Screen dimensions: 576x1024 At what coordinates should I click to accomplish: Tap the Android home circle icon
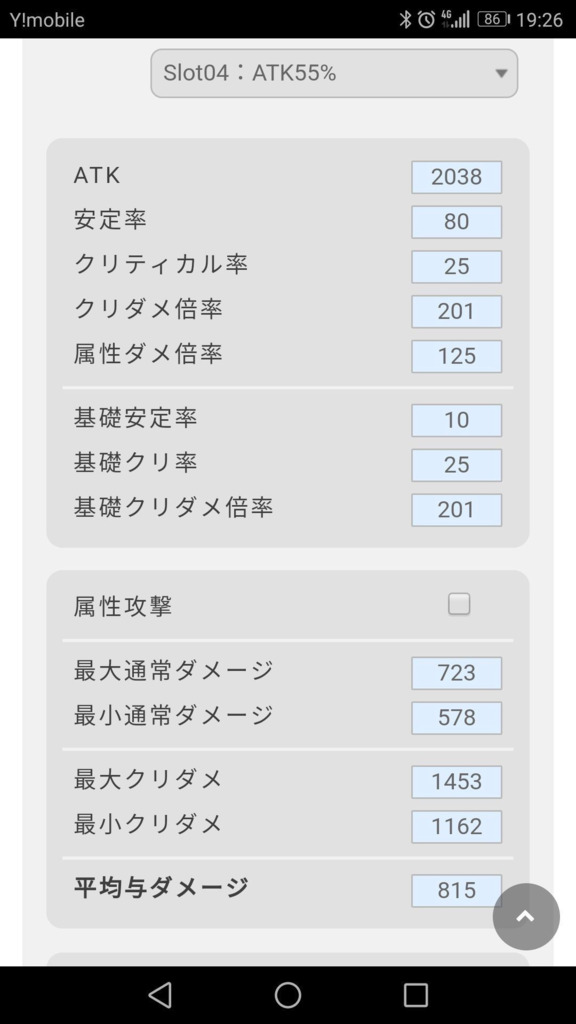288,995
